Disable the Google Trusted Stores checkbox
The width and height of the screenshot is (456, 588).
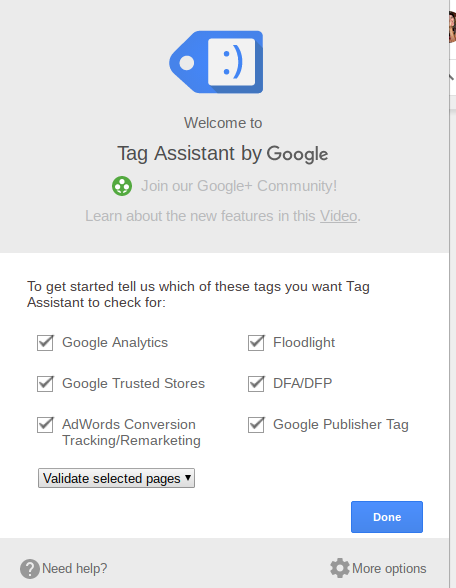pyautogui.click(x=45, y=384)
